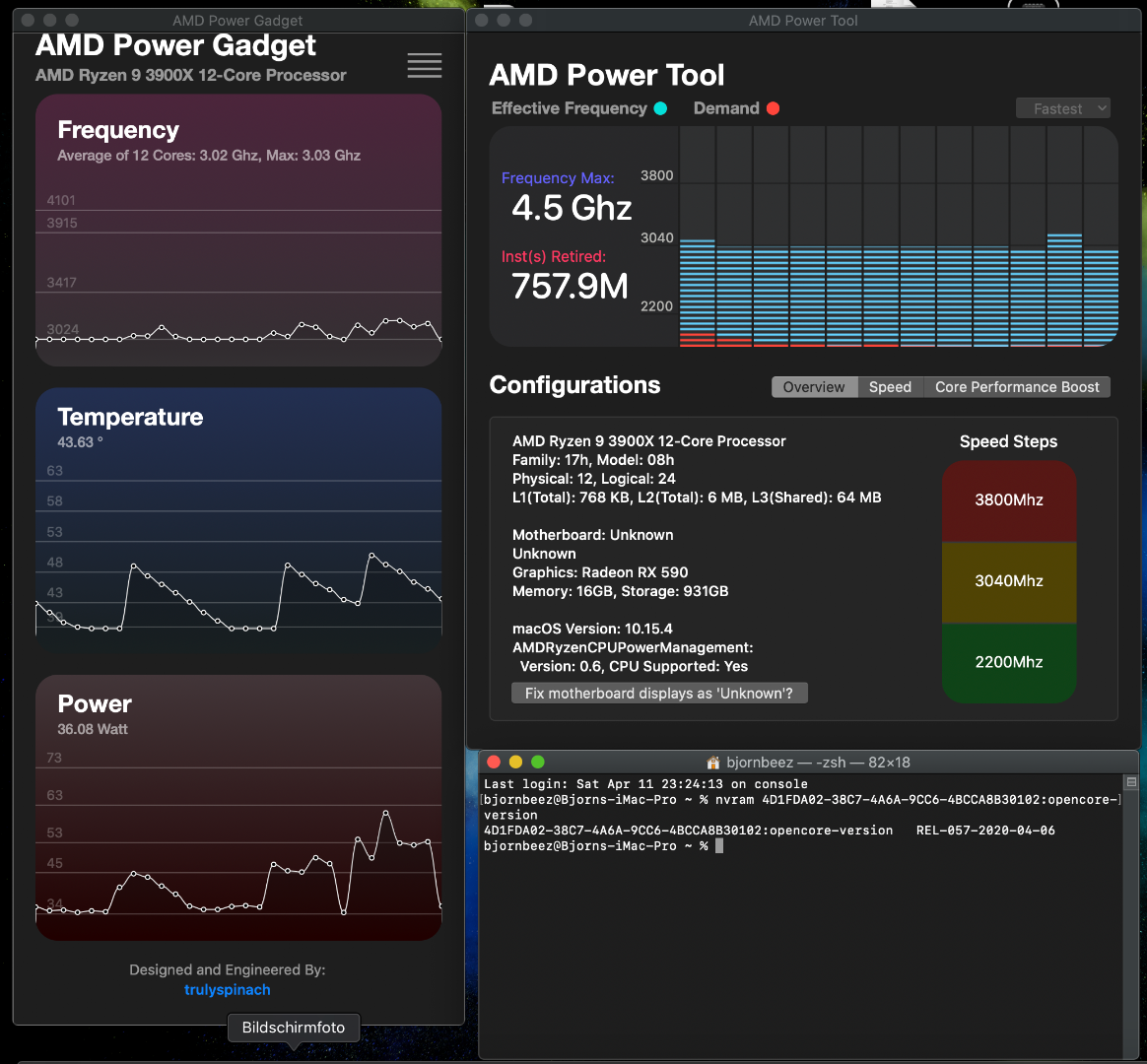
Task: Click 'Average of 12 Cores: 3.02 Ghz' text
Action: pos(158,156)
